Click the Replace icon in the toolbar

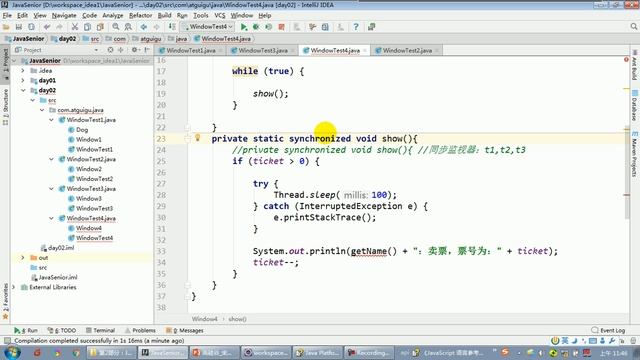coord(128,27)
